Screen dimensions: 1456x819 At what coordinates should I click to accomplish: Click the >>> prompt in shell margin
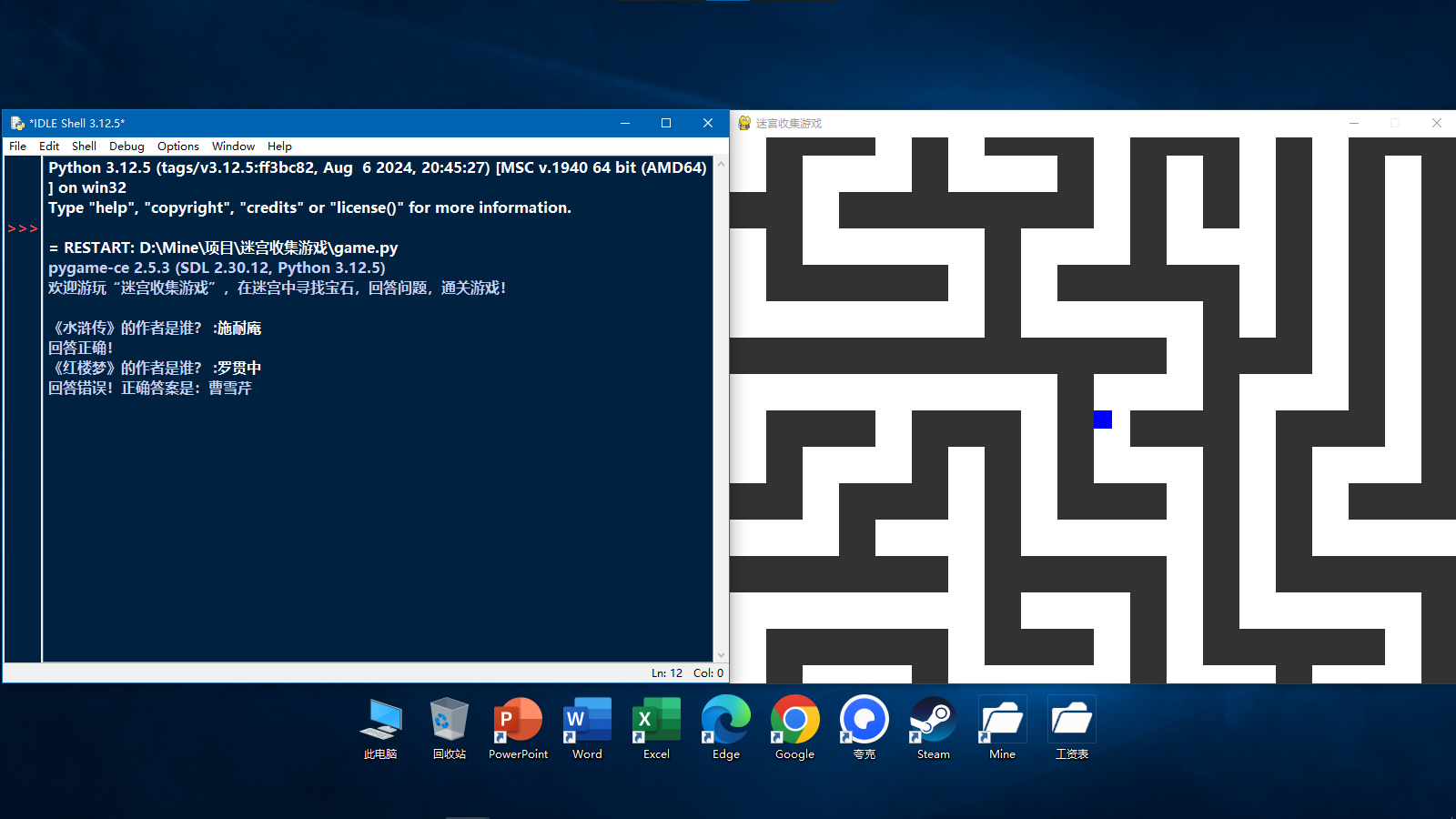23,228
